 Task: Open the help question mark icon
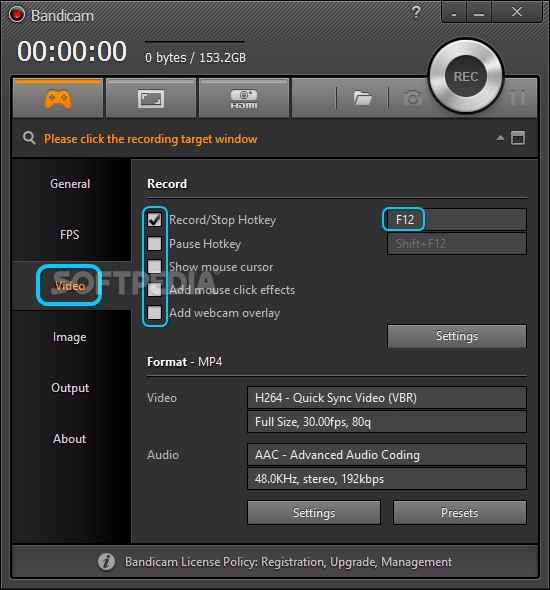pos(416,12)
